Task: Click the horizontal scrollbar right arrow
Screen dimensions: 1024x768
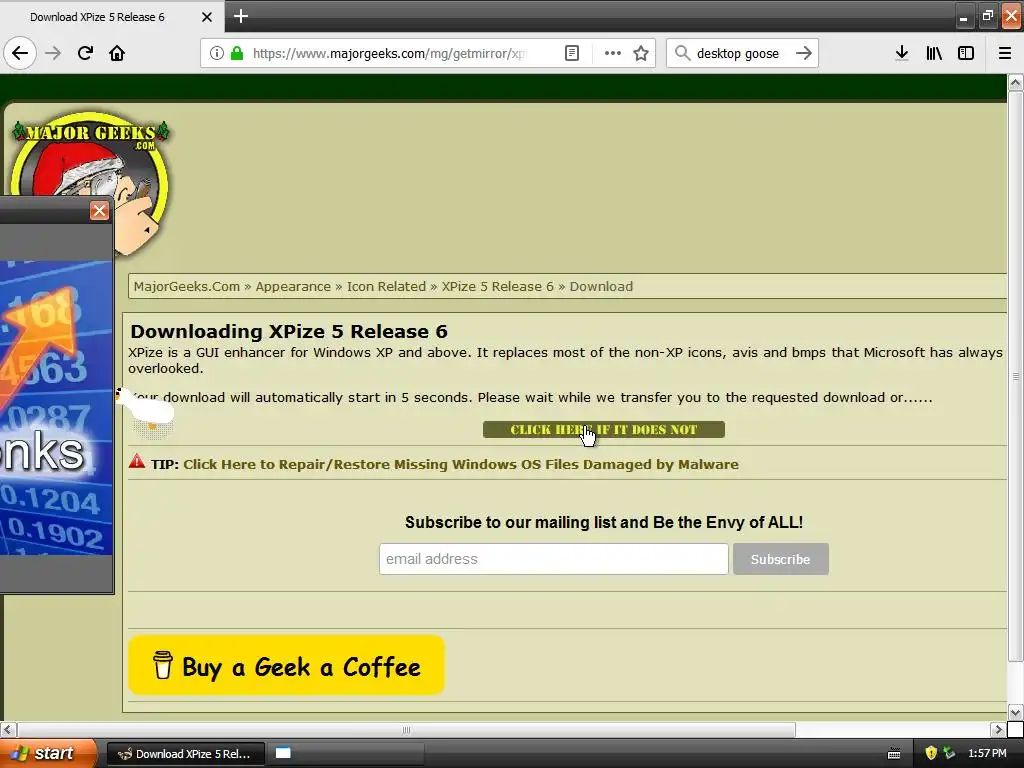Action: pos(998,729)
